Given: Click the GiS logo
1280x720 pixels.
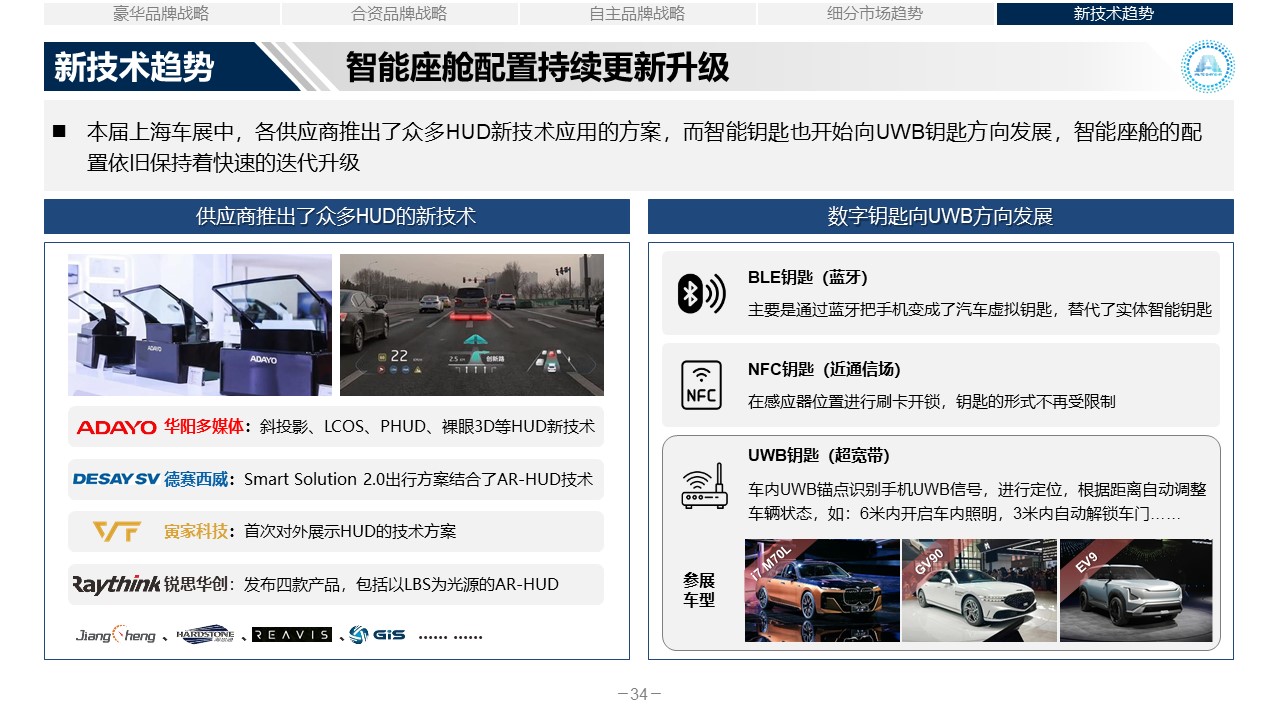Looking at the screenshot, I should [377, 635].
